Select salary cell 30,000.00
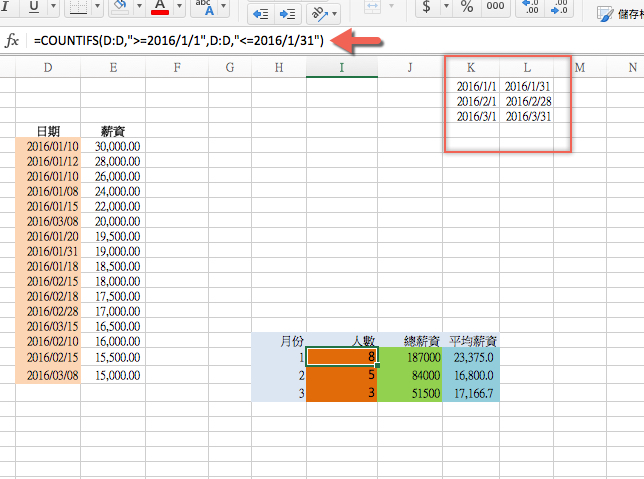 coord(113,146)
